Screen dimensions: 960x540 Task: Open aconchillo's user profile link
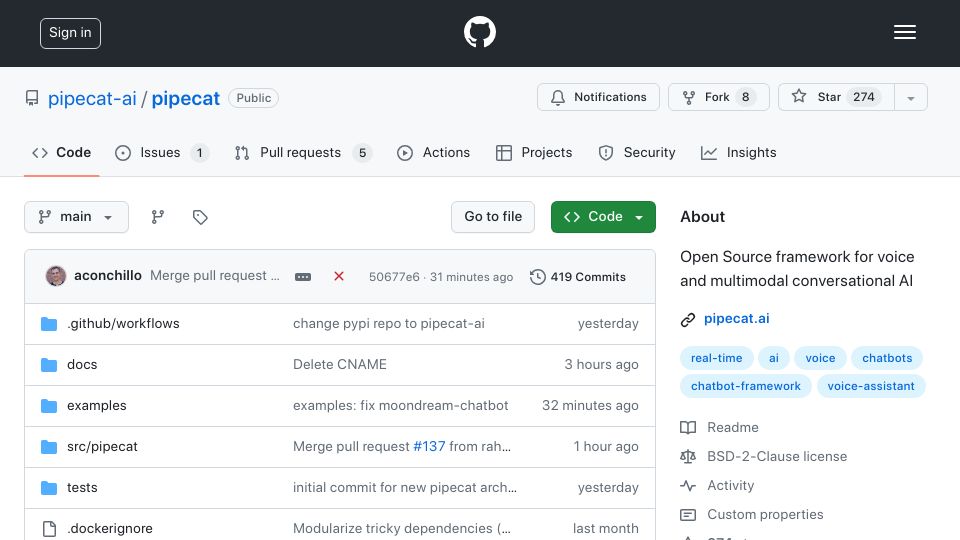(108, 276)
